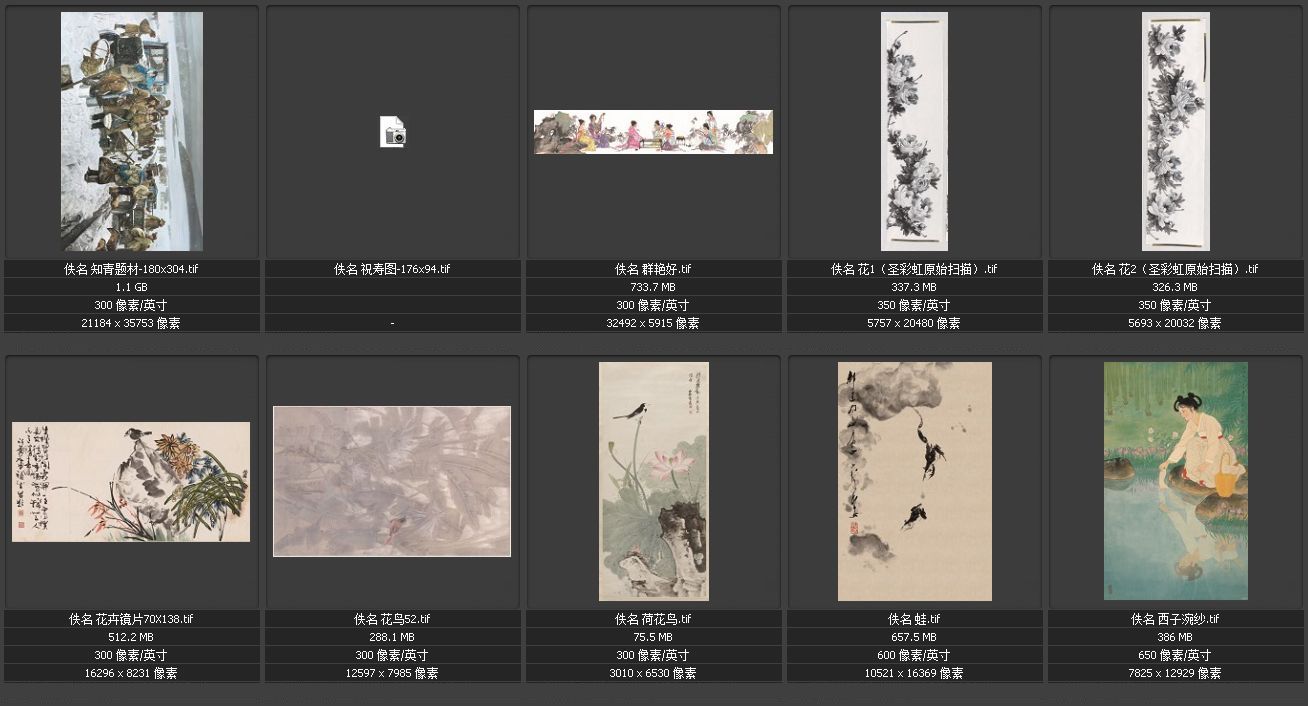Click the filename 佚名 花鸟52.tif
This screenshot has width=1308, height=706.
click(x=392, y=619)
